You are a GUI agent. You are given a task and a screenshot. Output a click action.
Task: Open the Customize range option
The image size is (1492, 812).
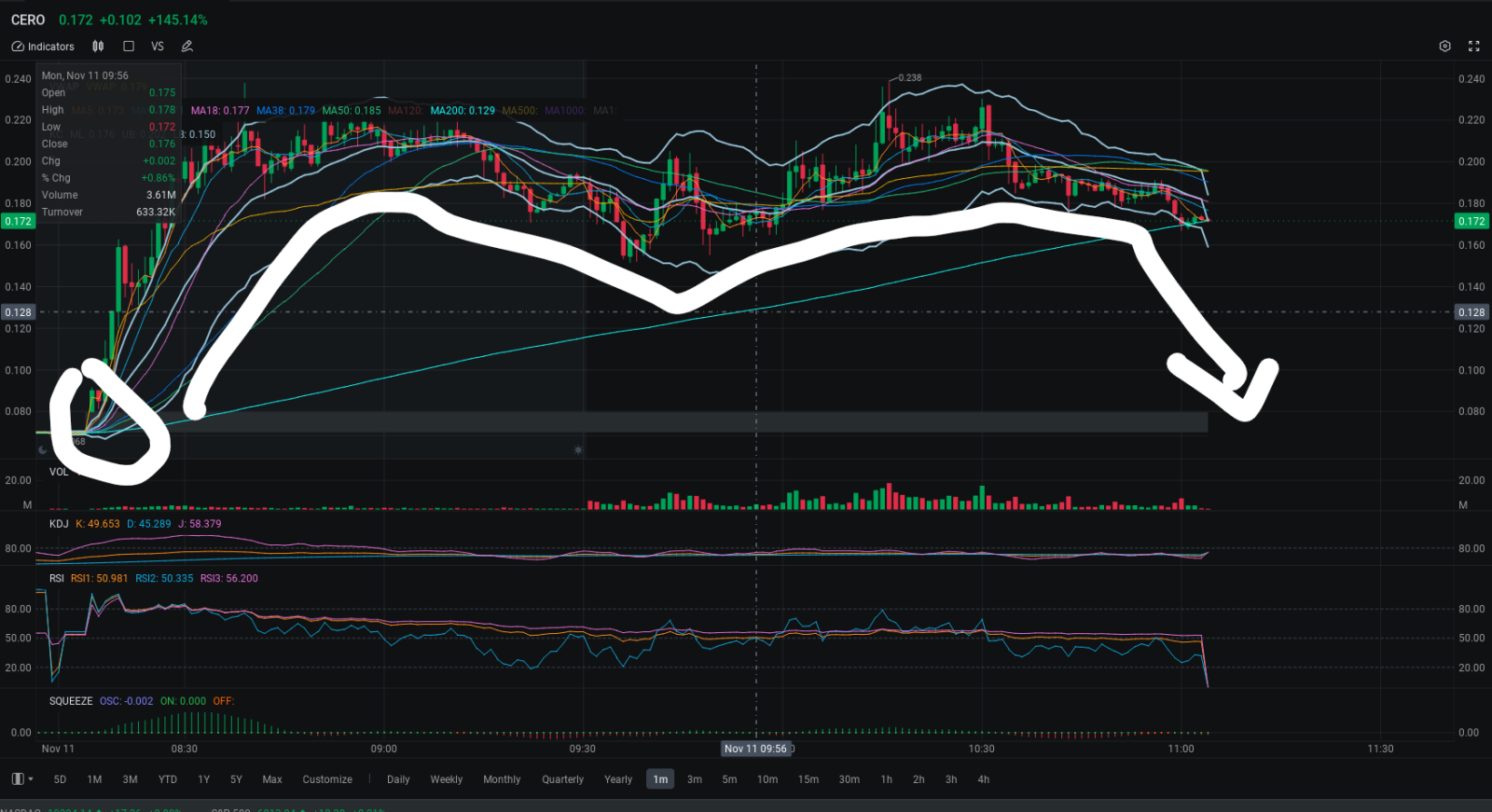327,779
